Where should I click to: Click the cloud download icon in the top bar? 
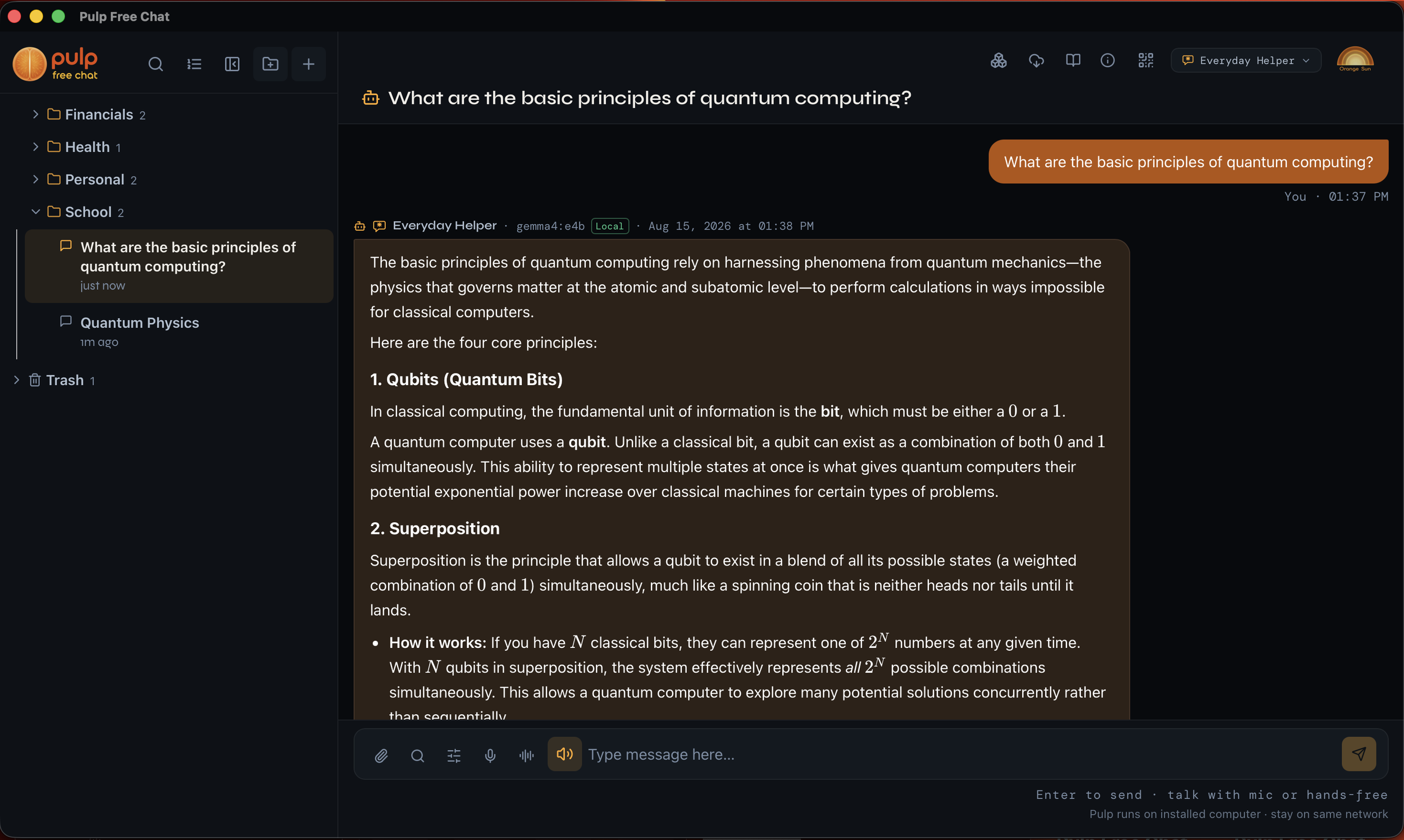1036,61
